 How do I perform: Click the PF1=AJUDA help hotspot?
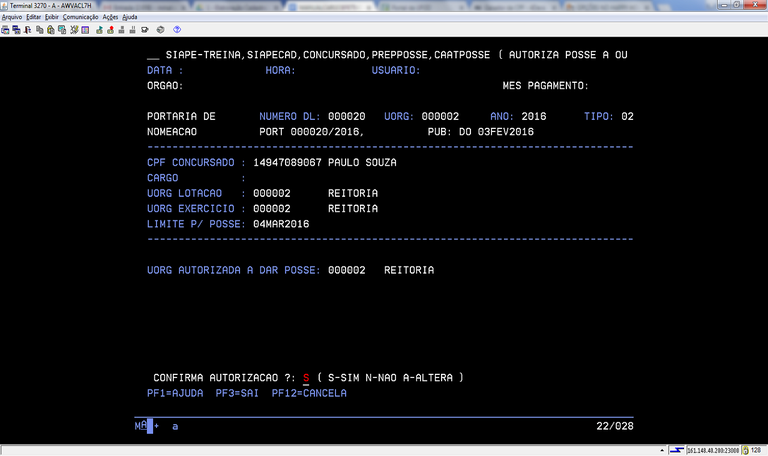click(x=175, y=393)
